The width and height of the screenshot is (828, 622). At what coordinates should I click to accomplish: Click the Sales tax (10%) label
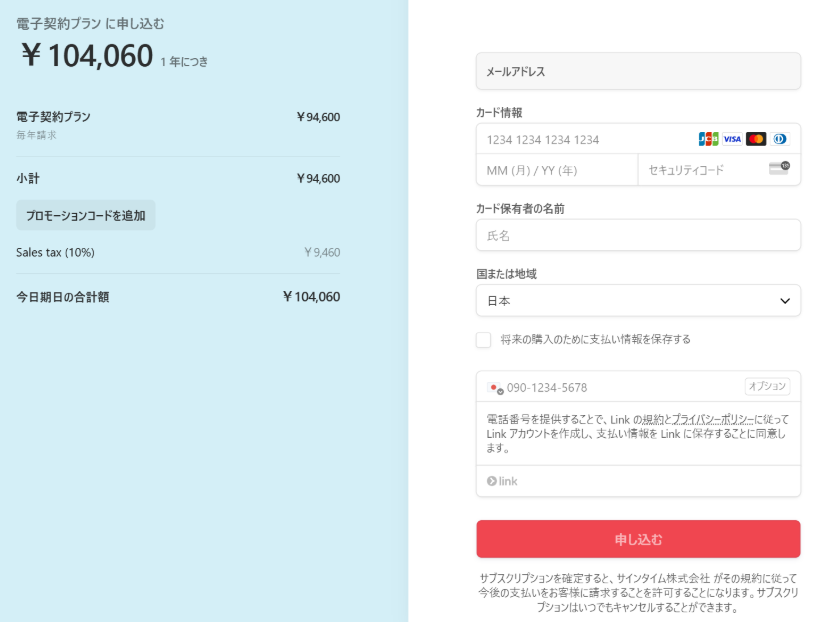pos(55,252)
